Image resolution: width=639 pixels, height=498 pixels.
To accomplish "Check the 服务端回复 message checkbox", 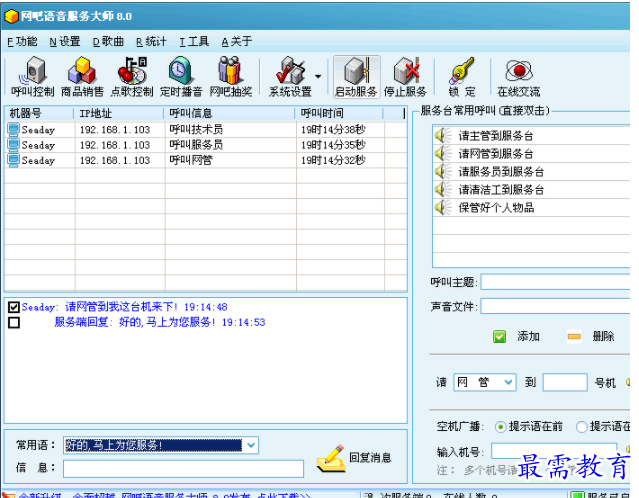I will coord(14,322).
